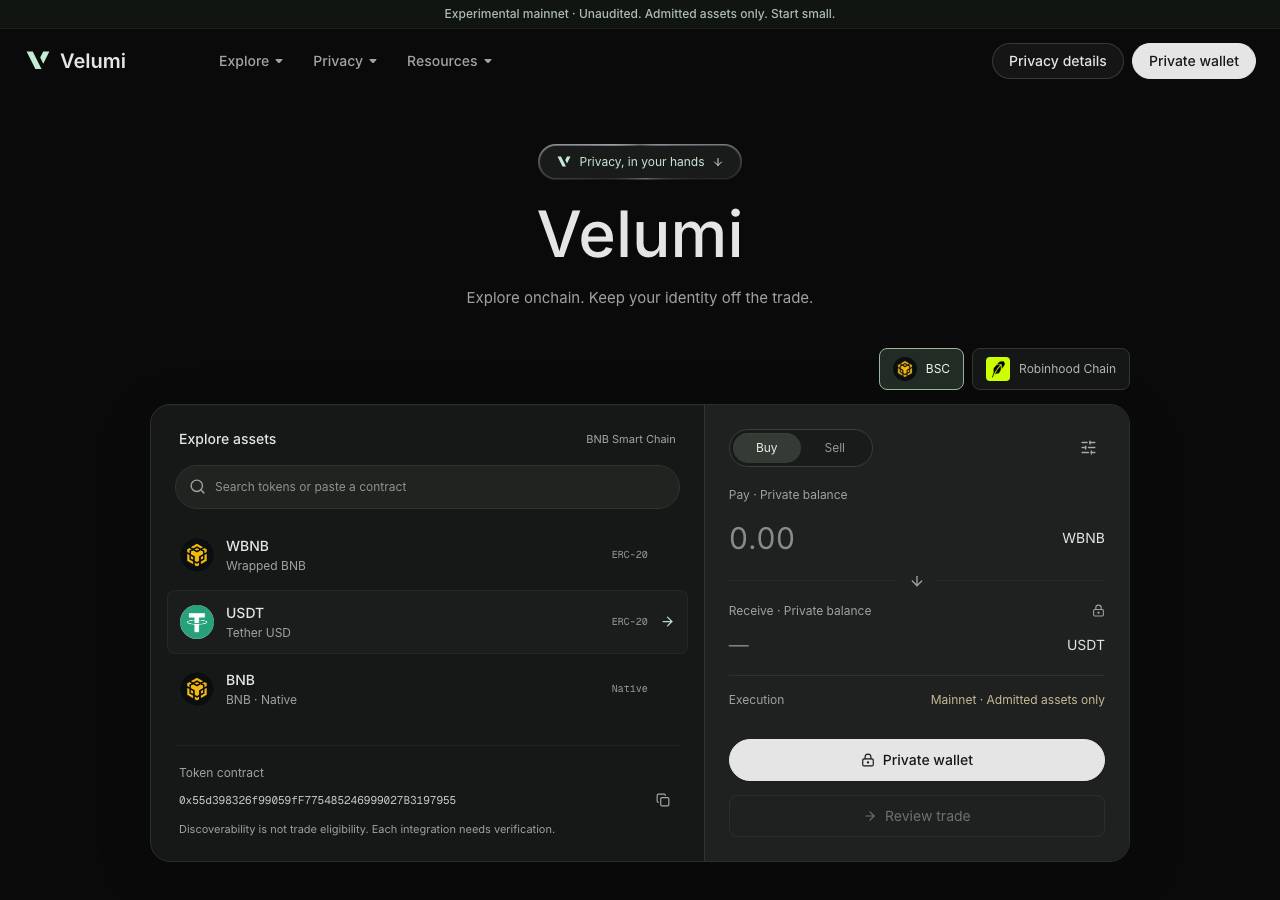Screen dimensions: 1280x900
Task: Copy the token contract address
Action: coord(663,800)
